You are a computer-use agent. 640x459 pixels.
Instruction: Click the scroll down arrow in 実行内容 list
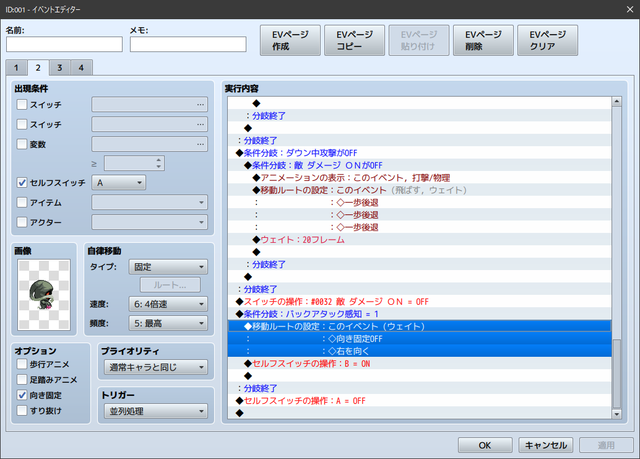click(x=616, y=414)
